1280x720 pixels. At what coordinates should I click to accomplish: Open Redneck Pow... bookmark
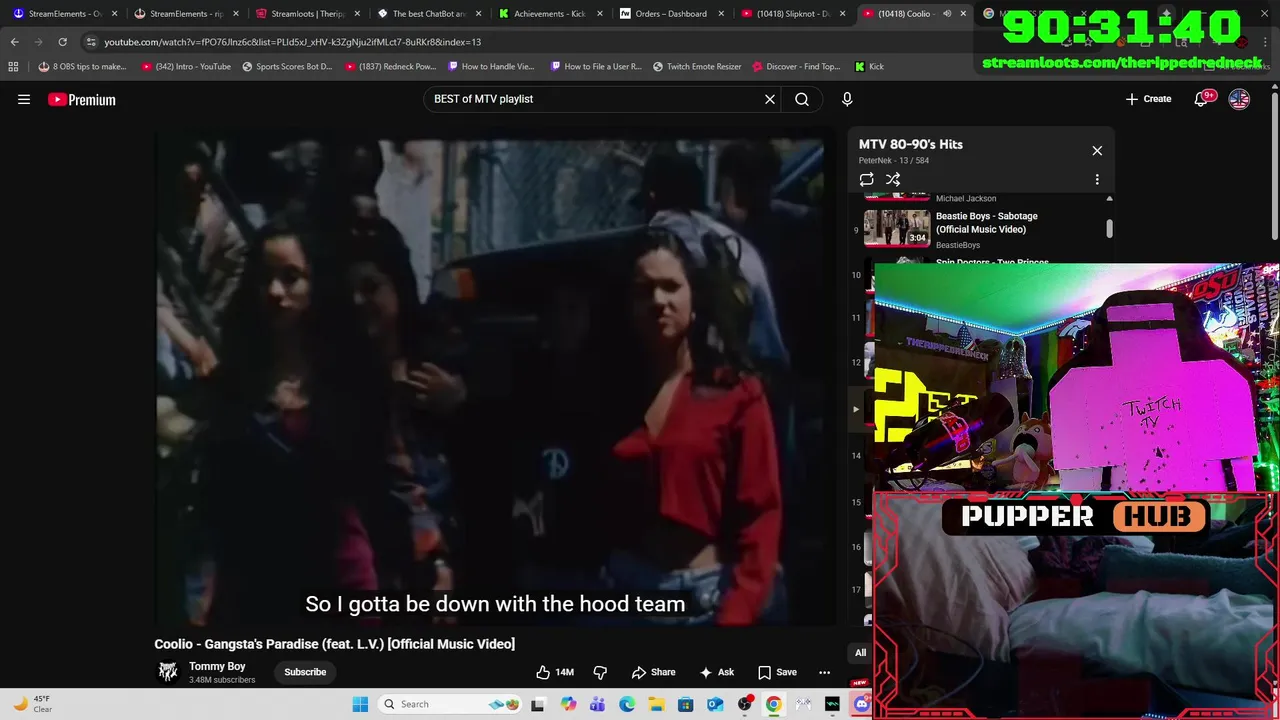[391, 67]
